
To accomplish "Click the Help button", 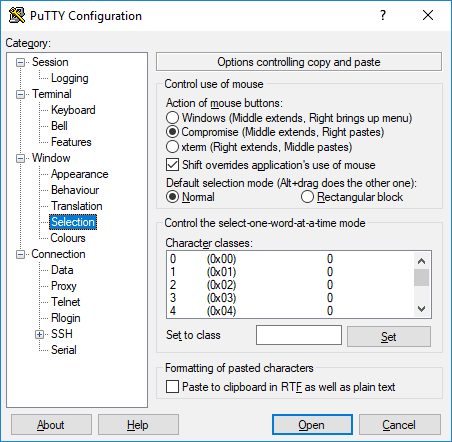I will click(138, 425).
